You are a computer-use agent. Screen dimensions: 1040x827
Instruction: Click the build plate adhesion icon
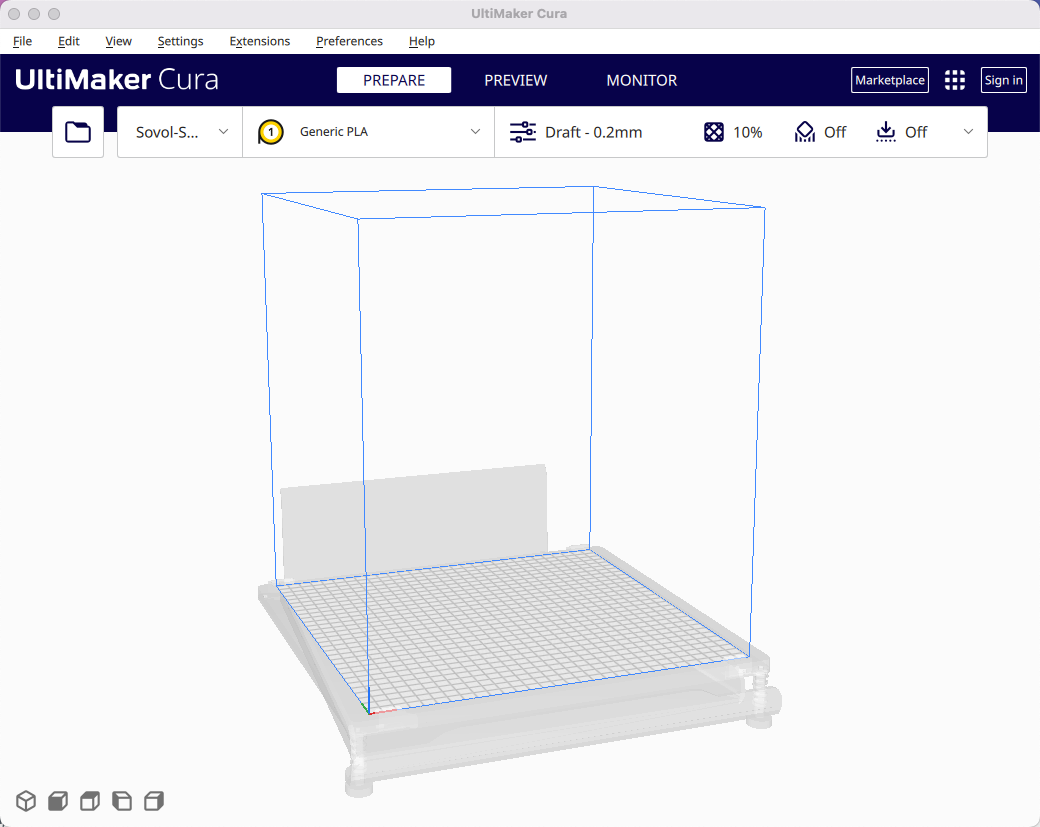(885, 132)
